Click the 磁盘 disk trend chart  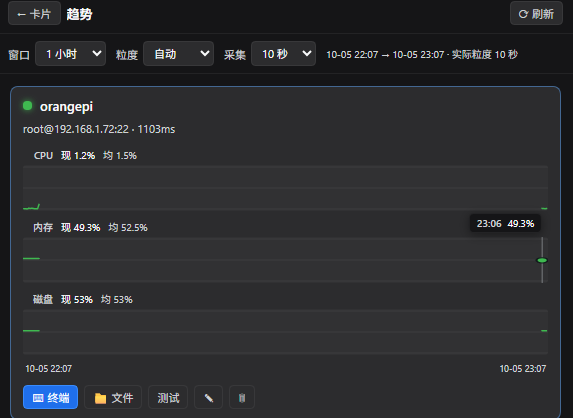pos(285,332)
